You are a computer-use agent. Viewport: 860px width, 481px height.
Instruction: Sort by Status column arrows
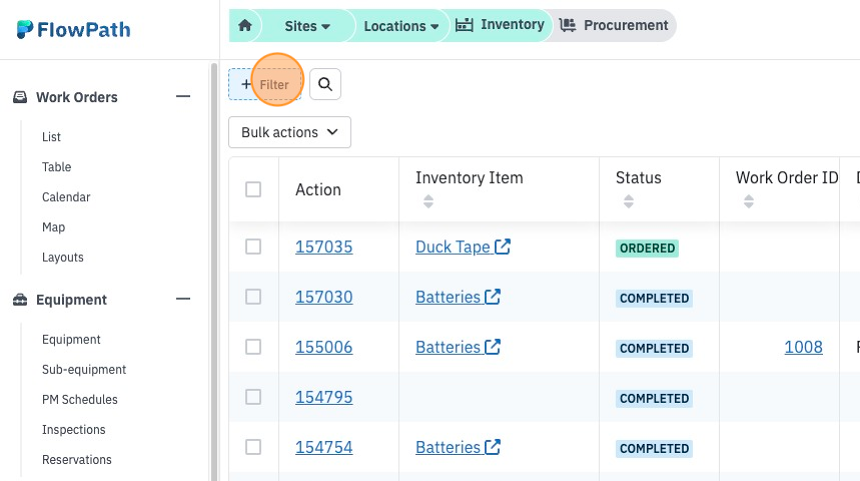pyautogui.click(x=629, y=201)
